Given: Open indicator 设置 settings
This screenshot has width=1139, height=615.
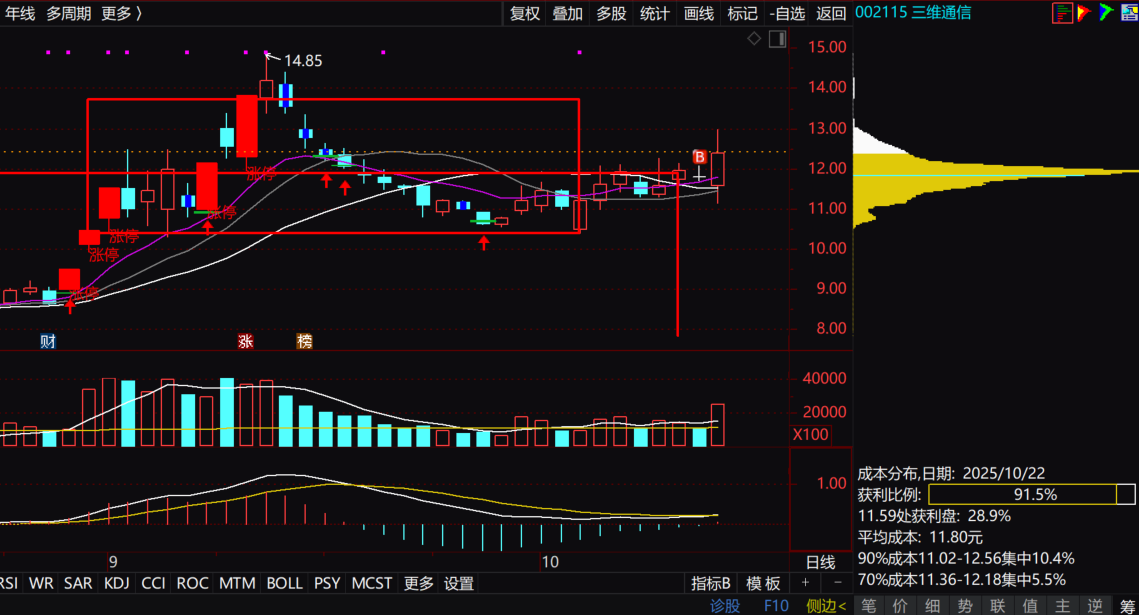Looking at the screenshot, I should coord(459,583).
